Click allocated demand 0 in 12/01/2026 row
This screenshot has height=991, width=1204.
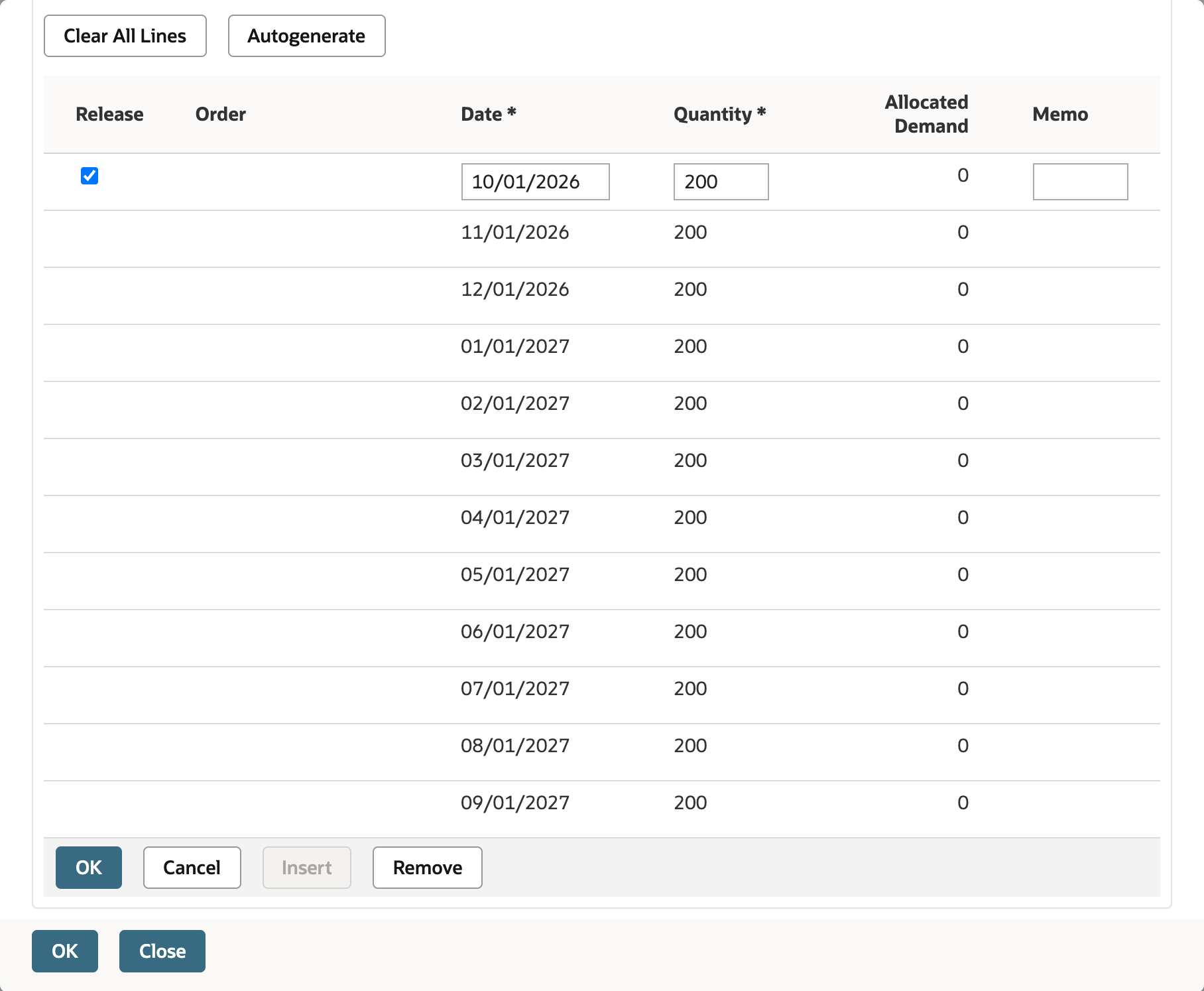[963, 289]
